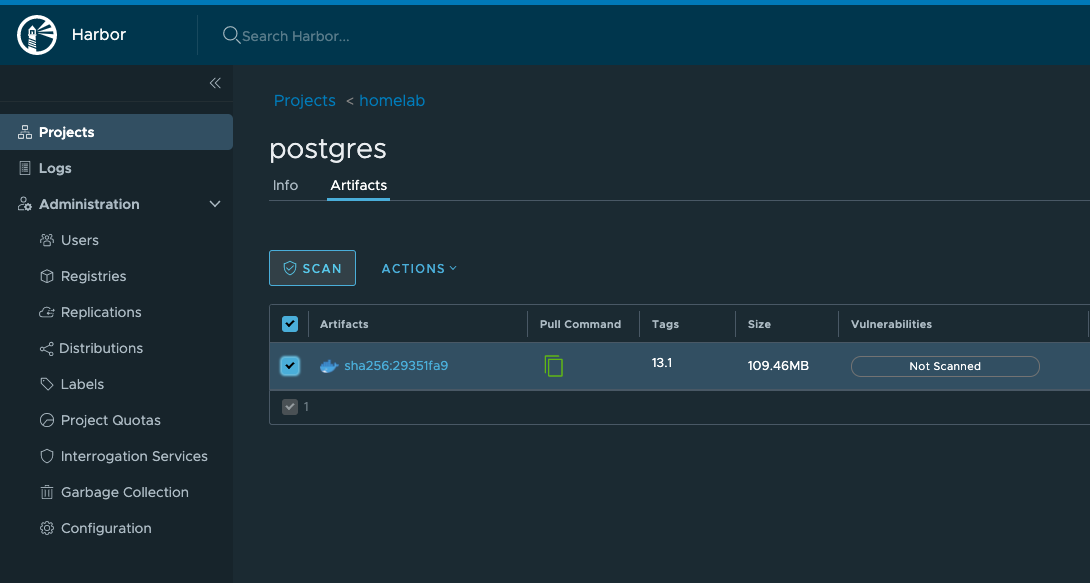Click the Garbage Collection trash icon
The height and width of the screenshot is (583, 1090).
[47, 493]
